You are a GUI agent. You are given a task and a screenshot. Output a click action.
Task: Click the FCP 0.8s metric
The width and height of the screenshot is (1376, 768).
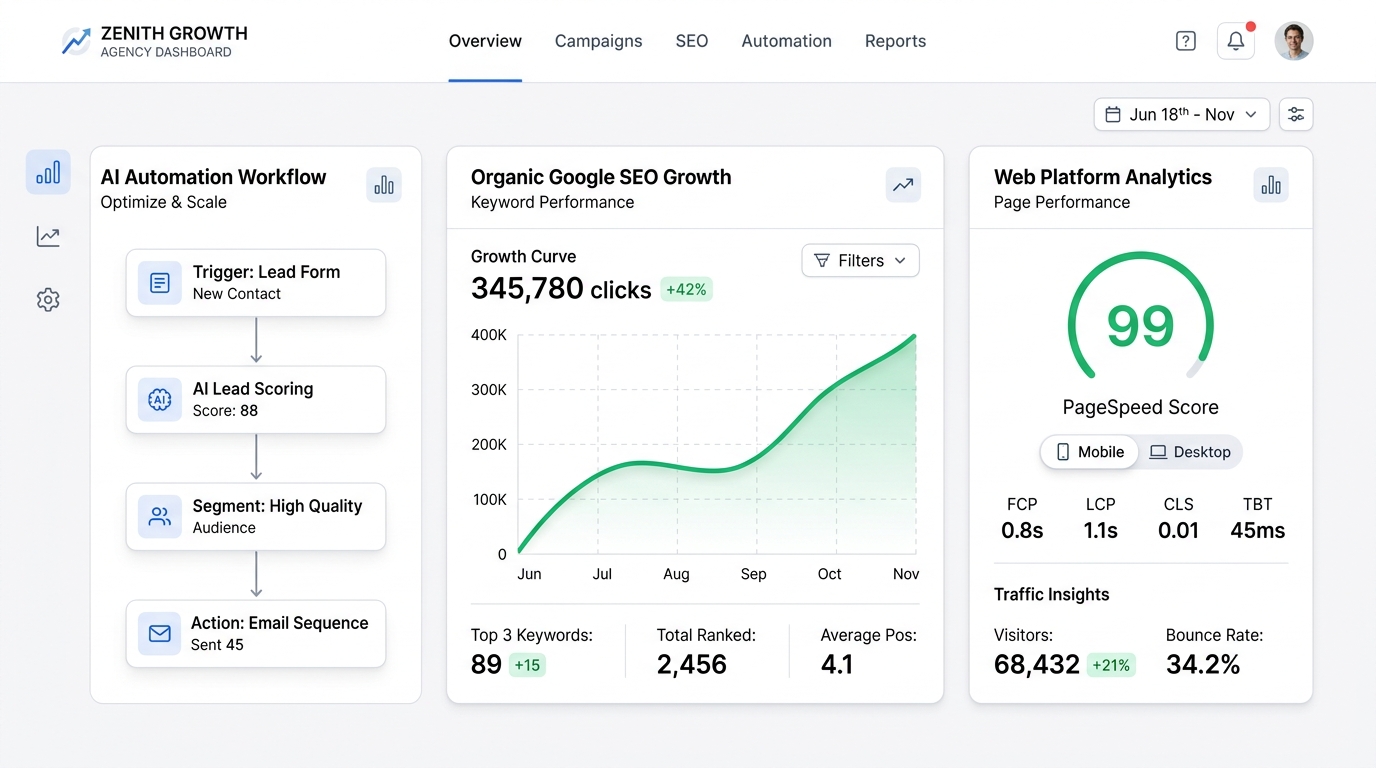[x=1022, y=519]
